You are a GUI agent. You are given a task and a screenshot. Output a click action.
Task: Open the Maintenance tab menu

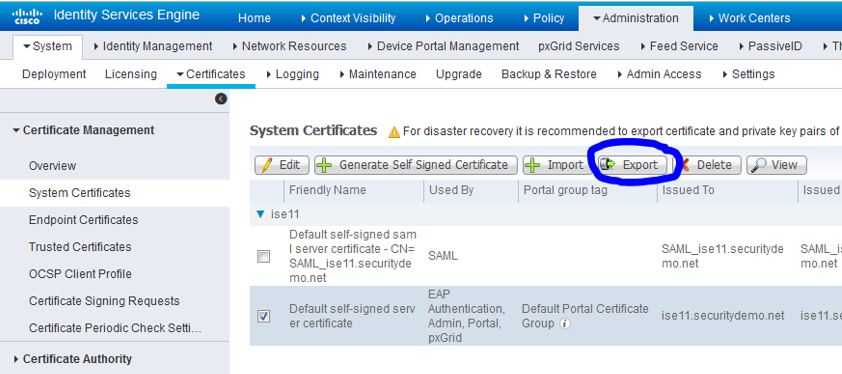(x=378, y=74)
